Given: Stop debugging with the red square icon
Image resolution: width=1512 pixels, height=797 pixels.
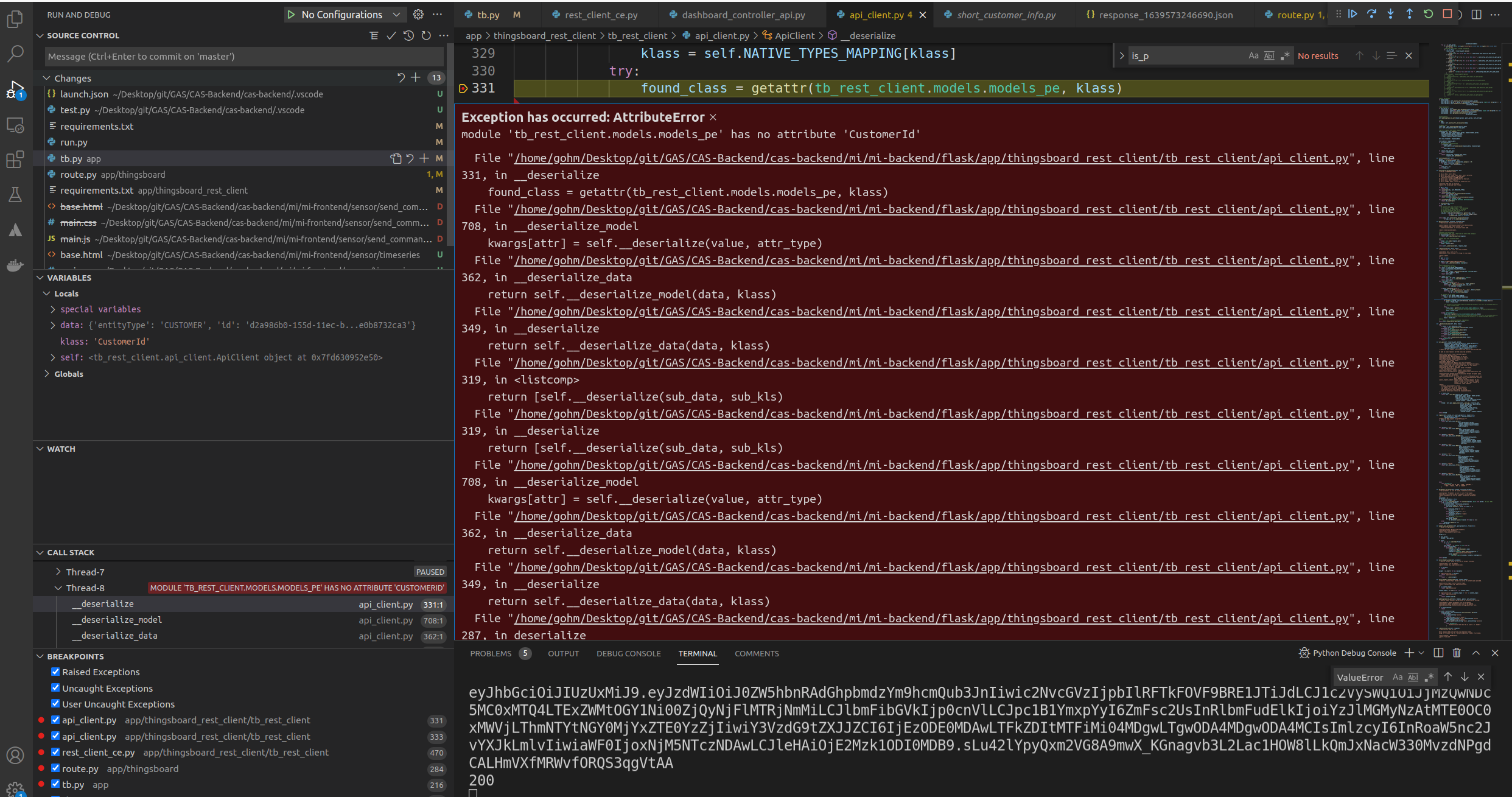Looking at the screenshot, I should click(x=1447, y=13).
